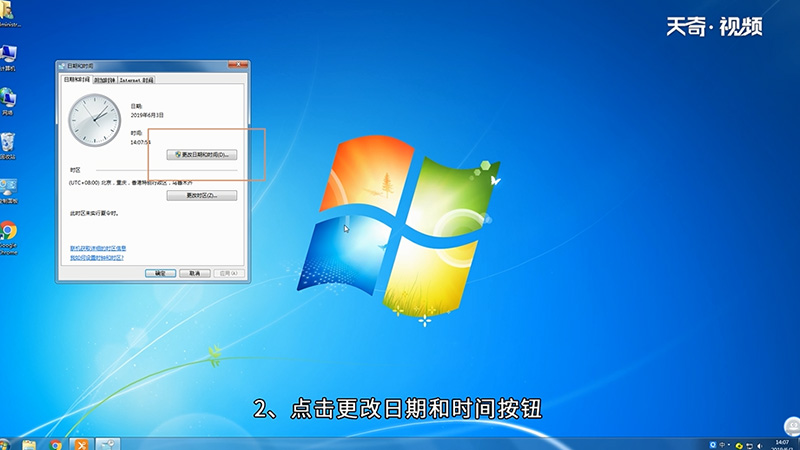Select the Network desktop icon
The width and height of the screenshot is (800, 450).
[x=8, y=102]
